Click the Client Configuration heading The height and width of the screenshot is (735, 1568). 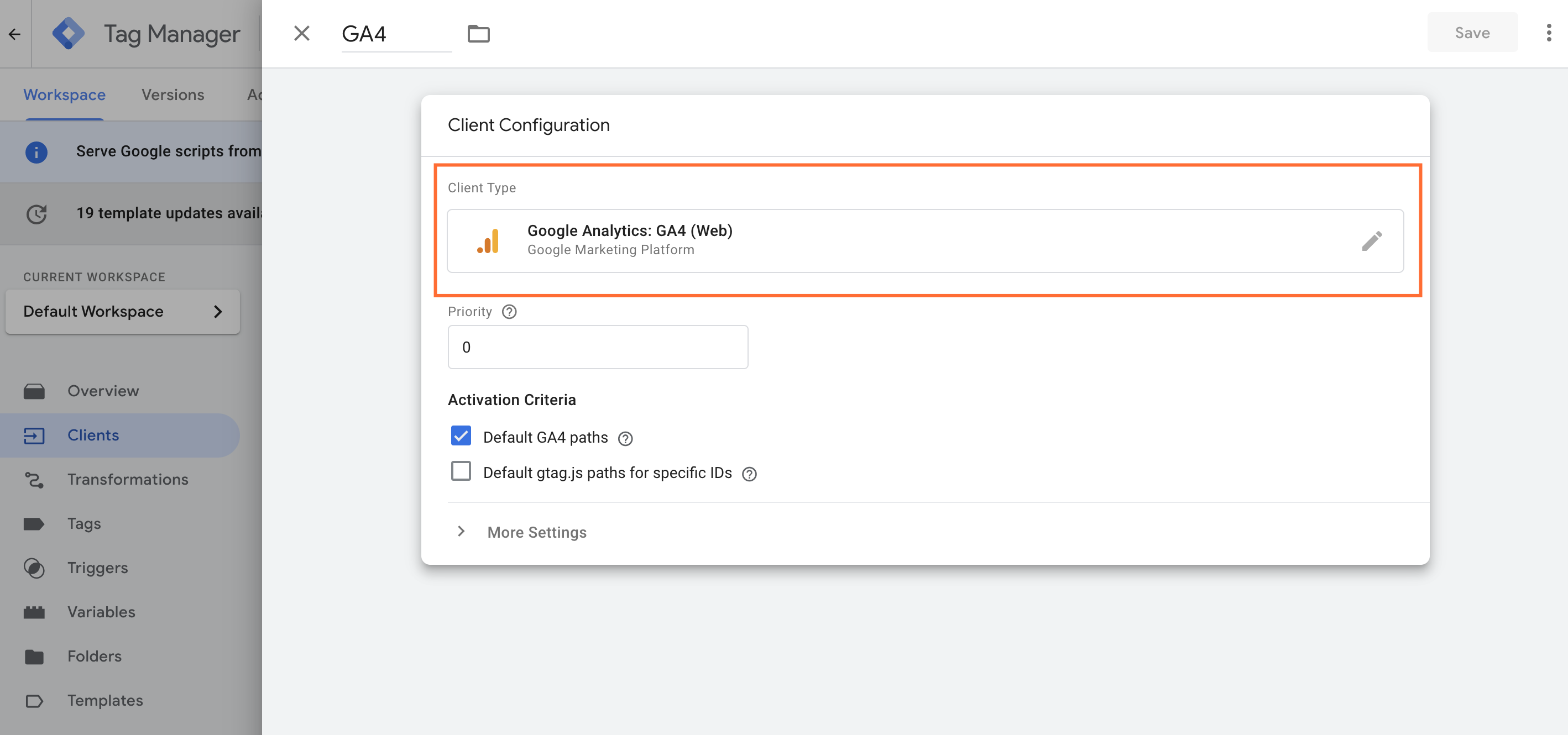coord(529,125)
